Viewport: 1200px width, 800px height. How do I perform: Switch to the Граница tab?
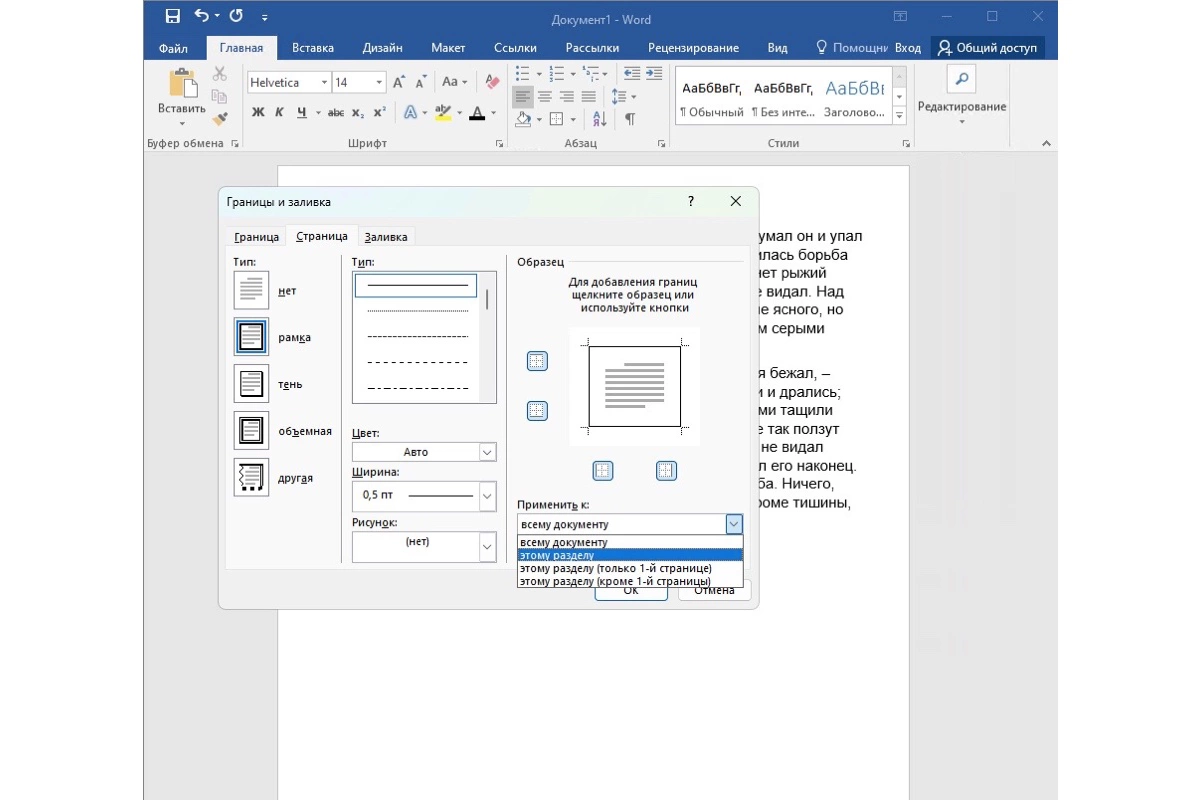click(256, 237)
